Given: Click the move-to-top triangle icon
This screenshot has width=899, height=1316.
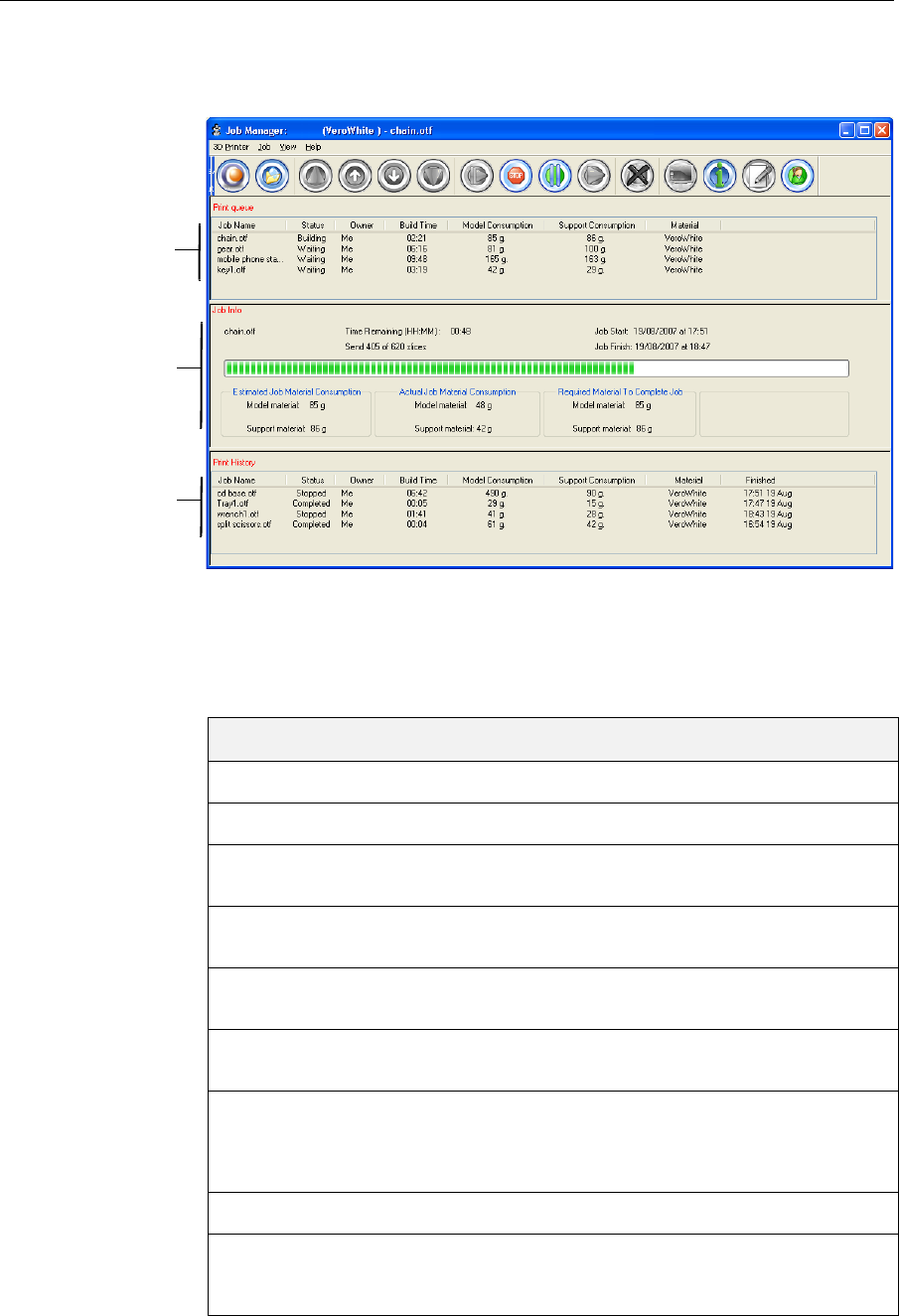Looking at the screenshot, I should click(x=316, y=176).
